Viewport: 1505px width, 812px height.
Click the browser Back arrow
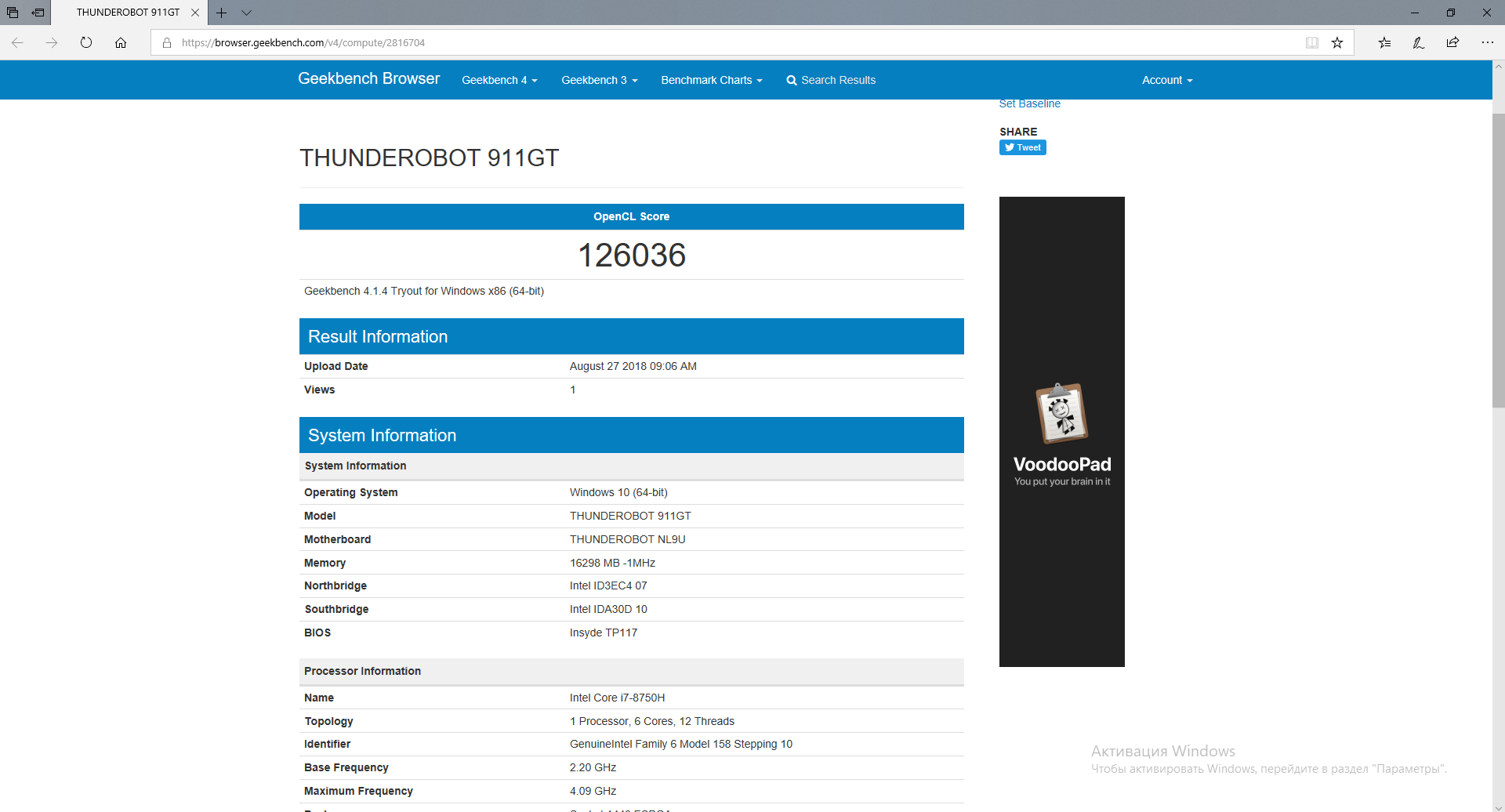[x=17, y=42]
